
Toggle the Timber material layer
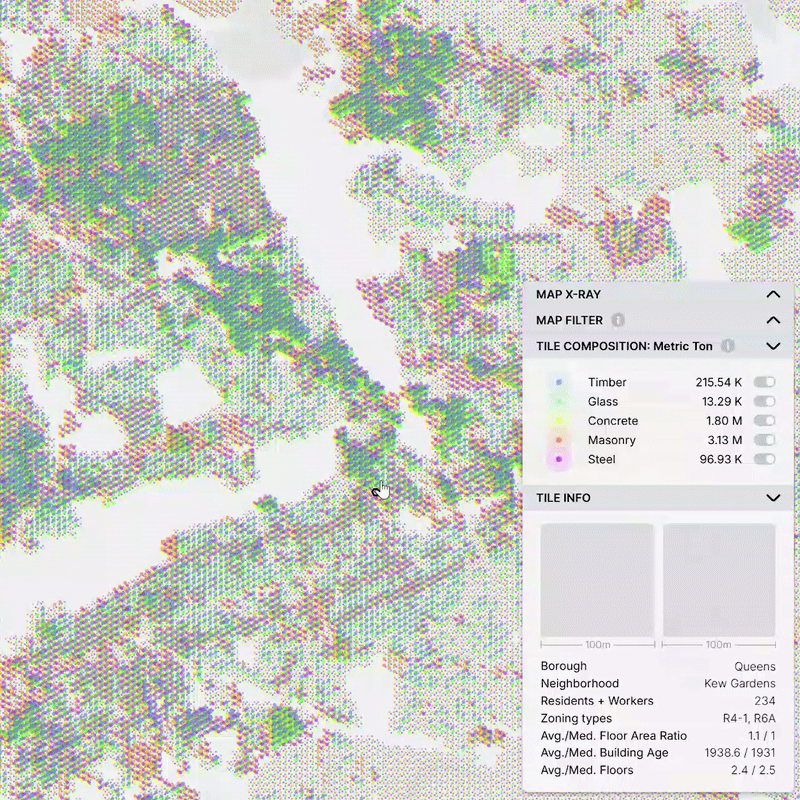pyautogui.click(x=765, y=382)
